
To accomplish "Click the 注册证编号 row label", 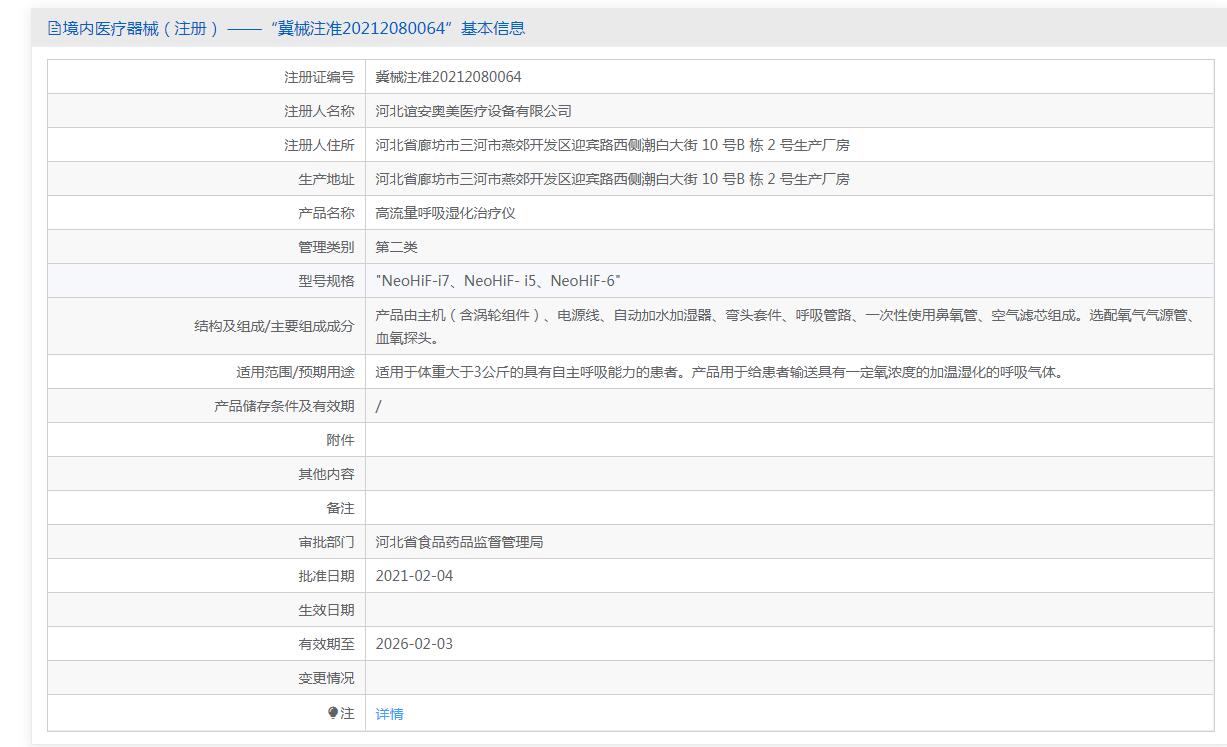I will [319, 77].
